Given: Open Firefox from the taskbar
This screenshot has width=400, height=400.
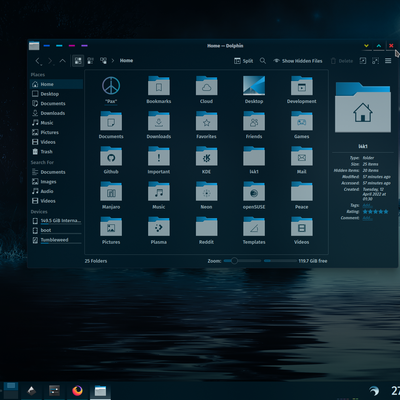Looking at the screenshot, I should [77, 390].
